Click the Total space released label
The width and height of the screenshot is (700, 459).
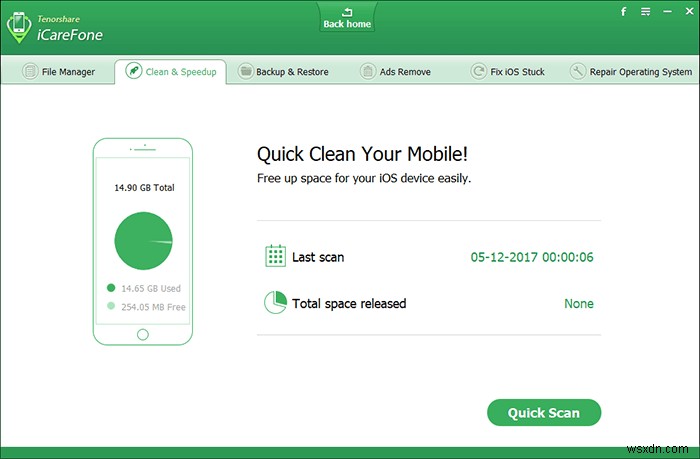coord(349,304)
